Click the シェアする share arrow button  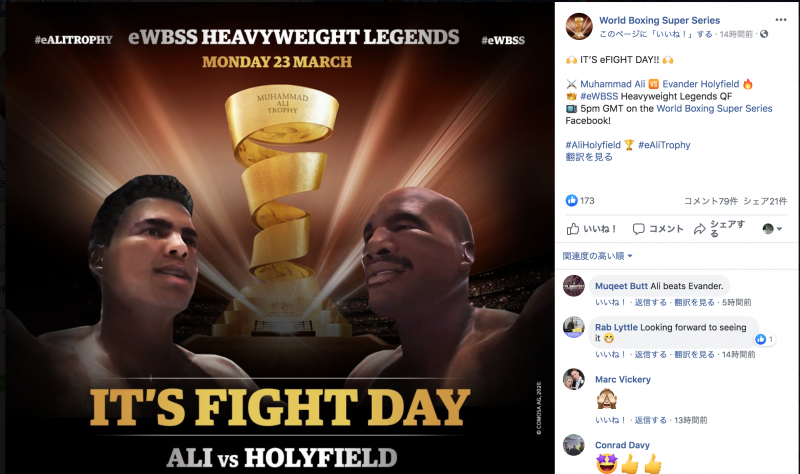tap(720, 229)
